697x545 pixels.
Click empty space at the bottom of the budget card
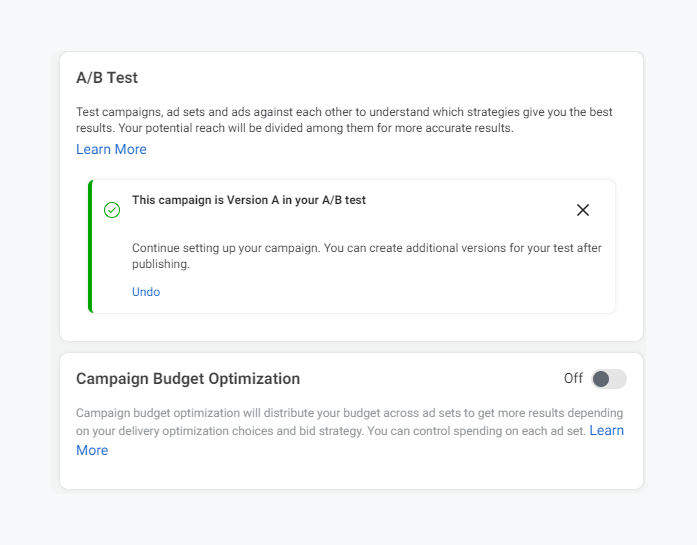(x=350, y=475)
